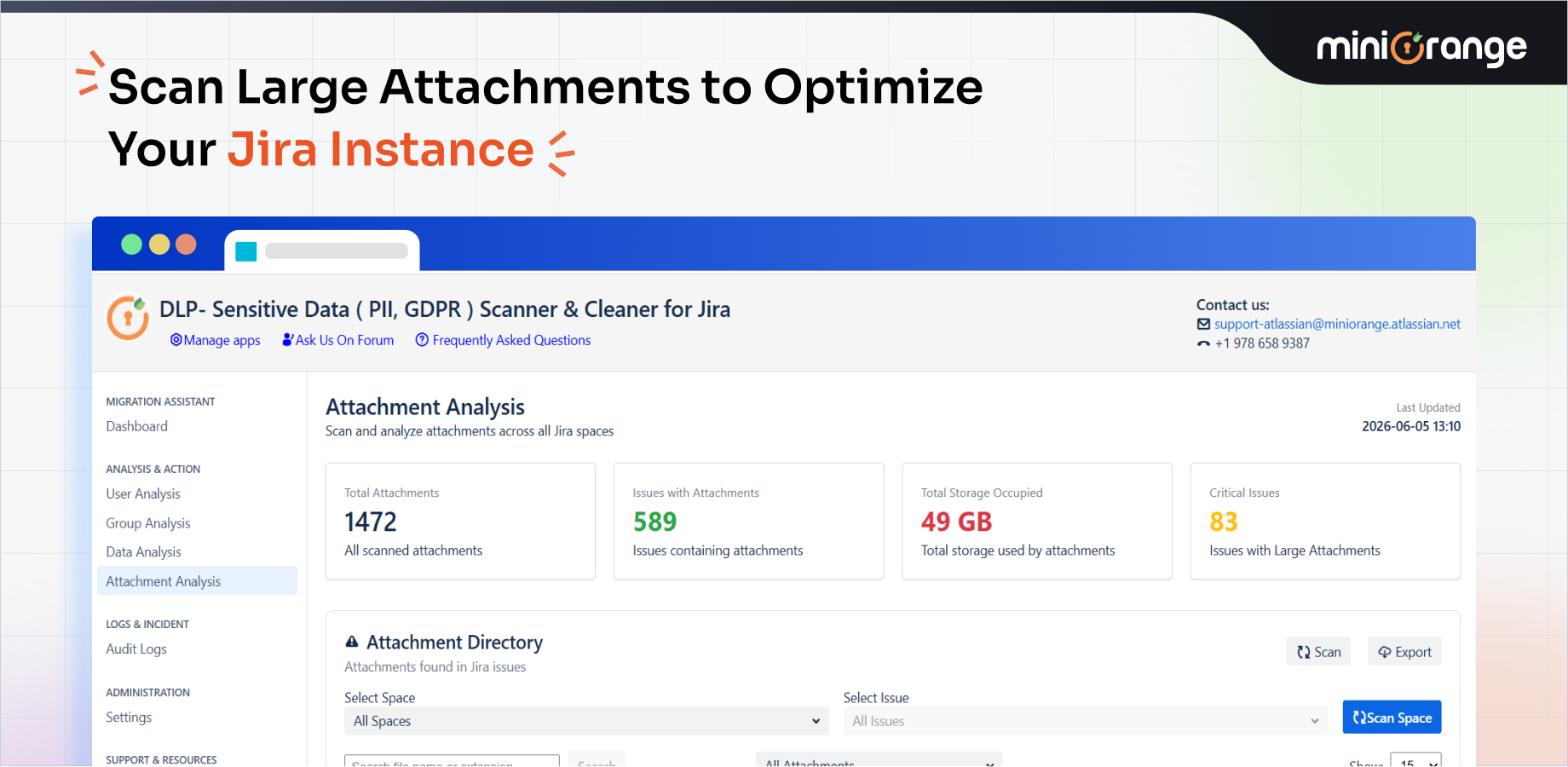This screenshot has height=767, width=1568.
Task: Open Manage apps link
Action: click(216, 340)
